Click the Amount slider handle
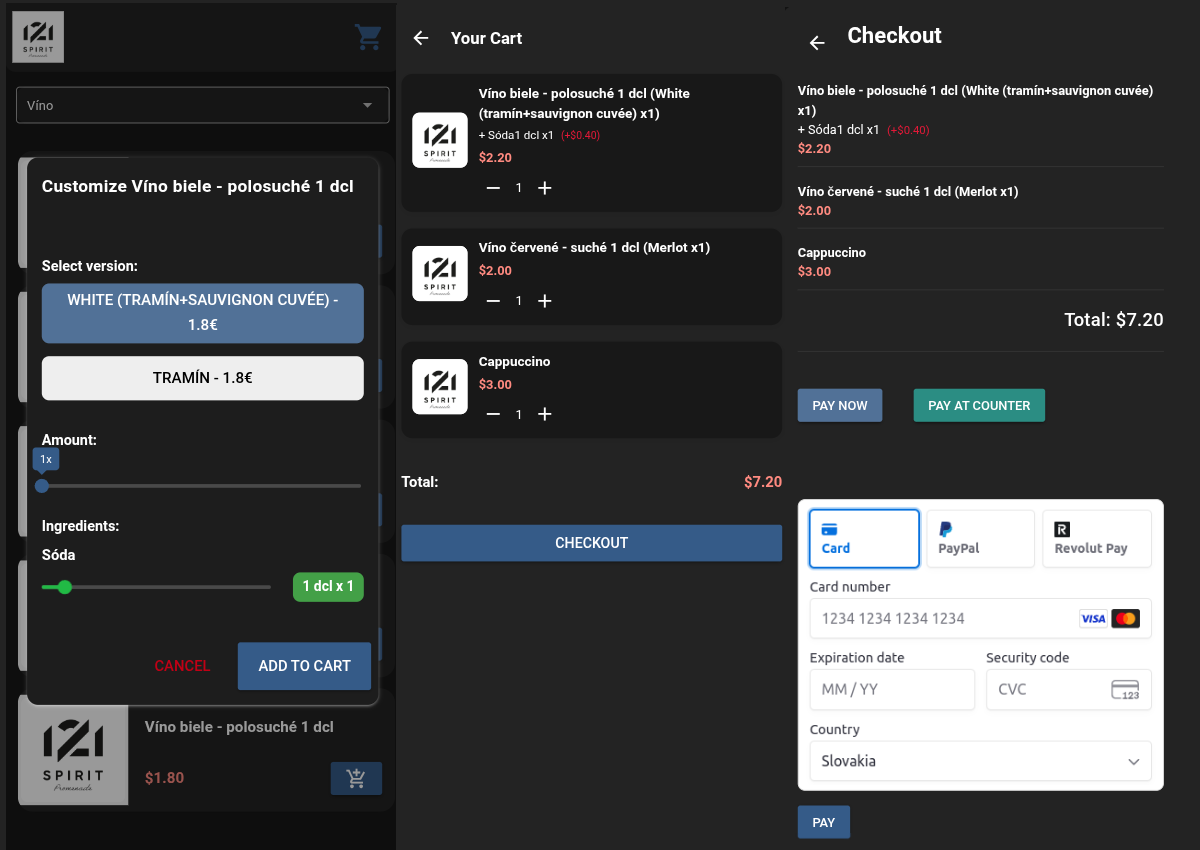Viewport: 1200px width, 850px height. tap(42, 486)
